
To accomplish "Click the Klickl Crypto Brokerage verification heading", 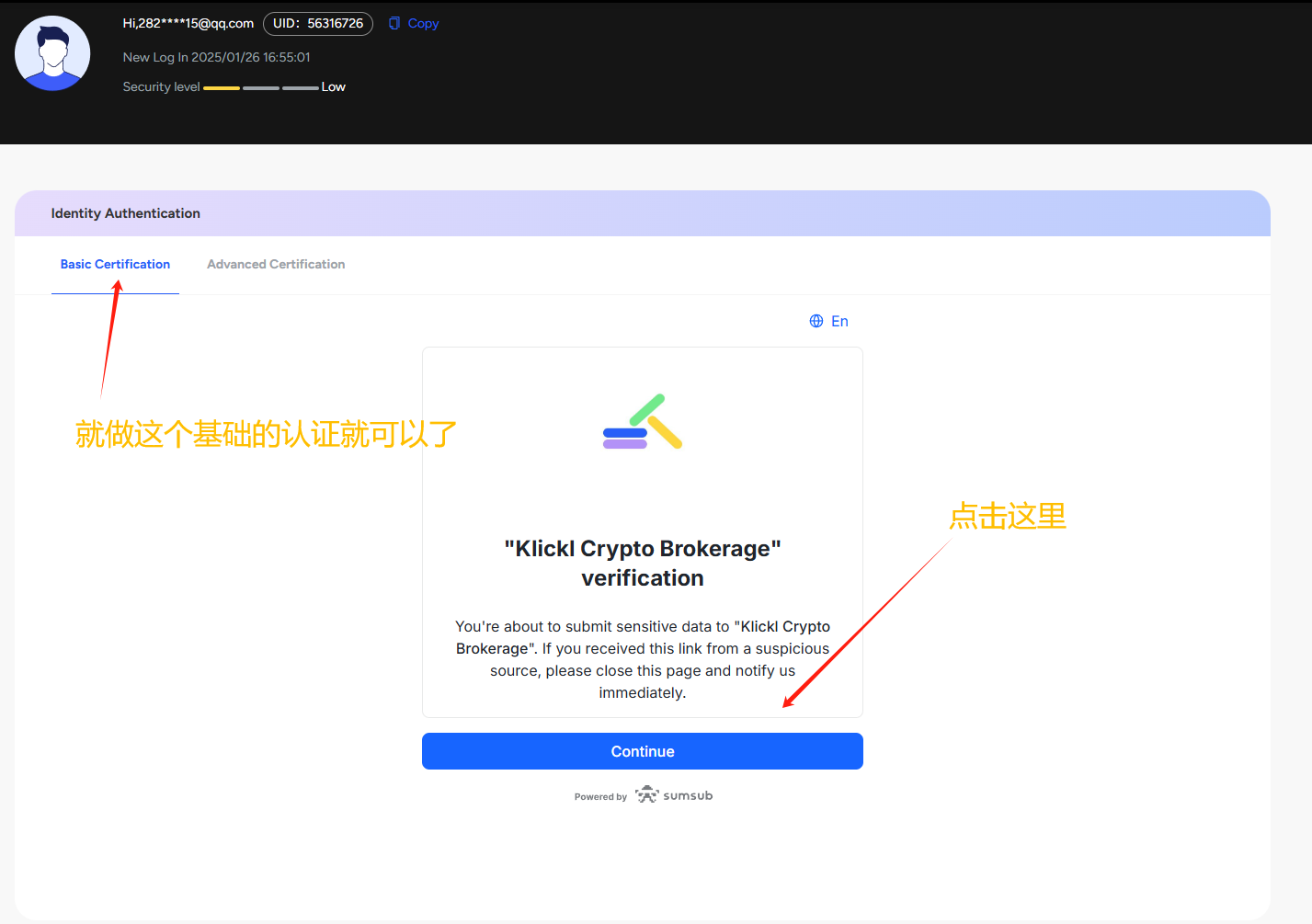I will click(643, 563).
